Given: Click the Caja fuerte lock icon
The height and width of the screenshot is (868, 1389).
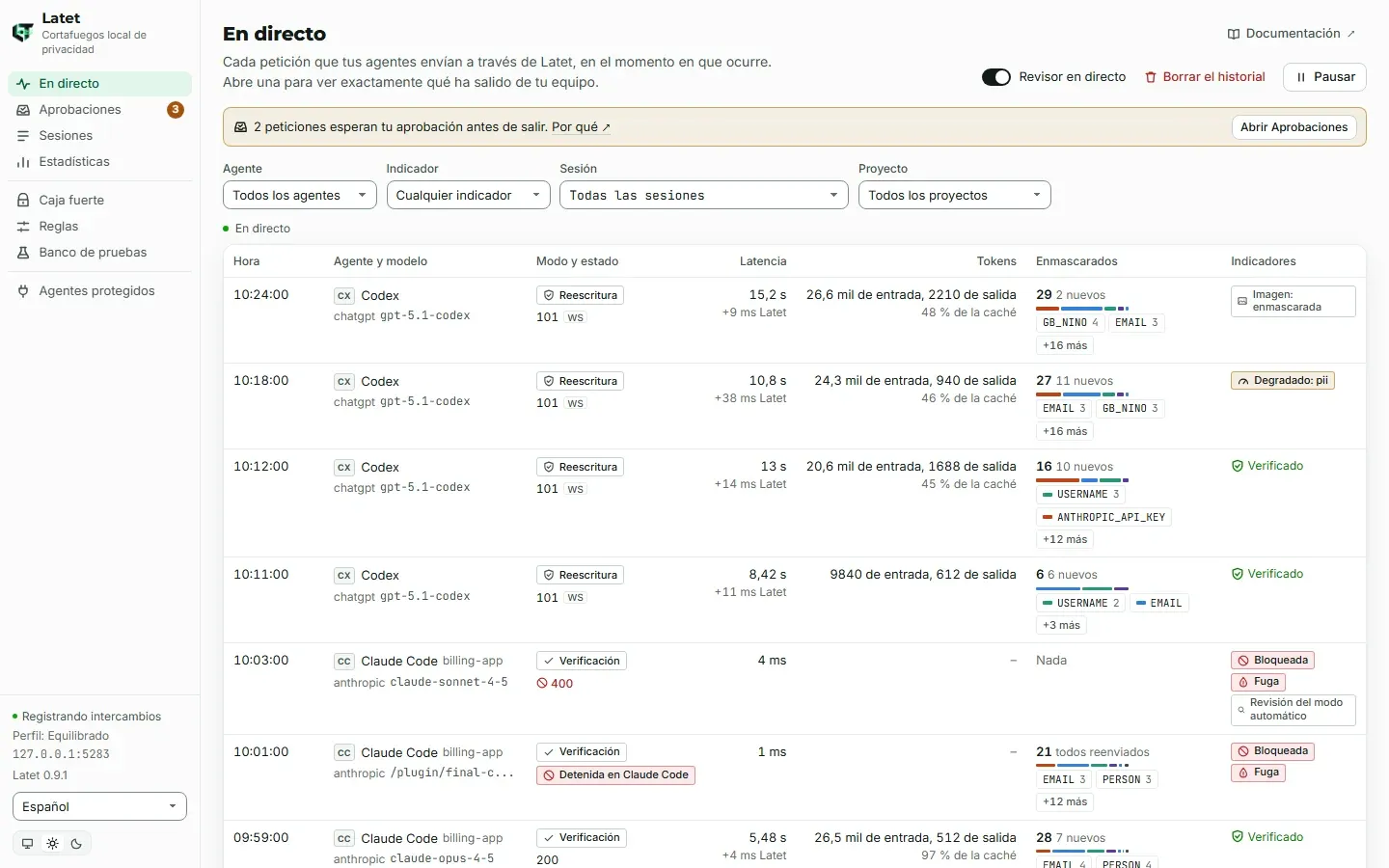Looking at the screenshot, I should click(x=23, y=201).
